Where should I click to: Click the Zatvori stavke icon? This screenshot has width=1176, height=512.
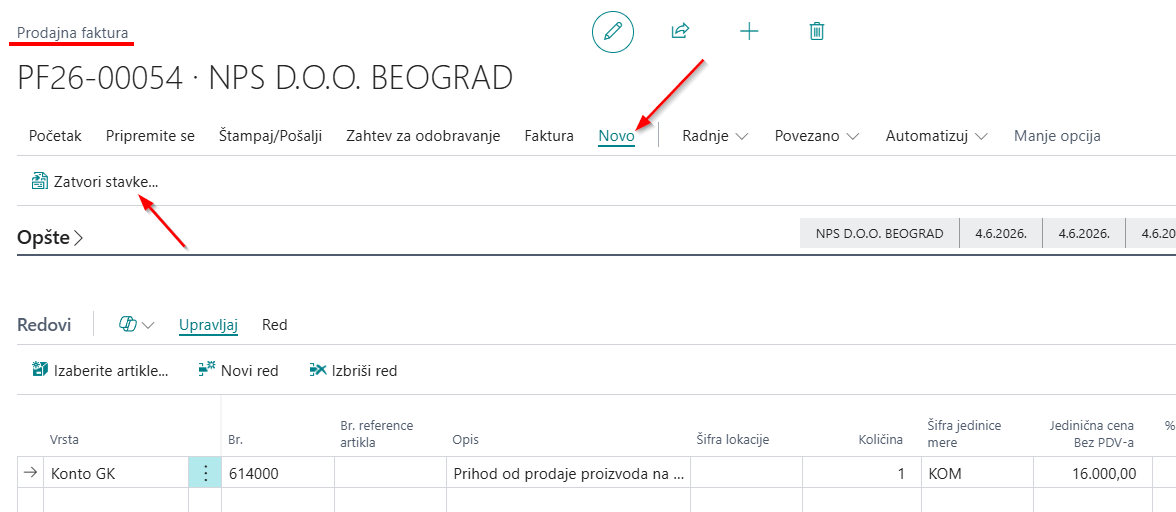coord(38,181)
